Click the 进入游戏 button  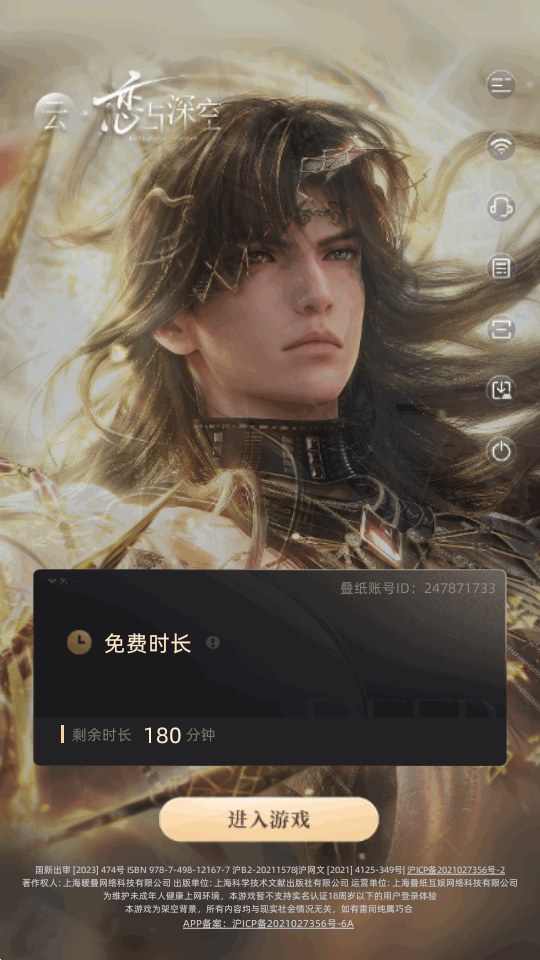[x=269, y=819]
